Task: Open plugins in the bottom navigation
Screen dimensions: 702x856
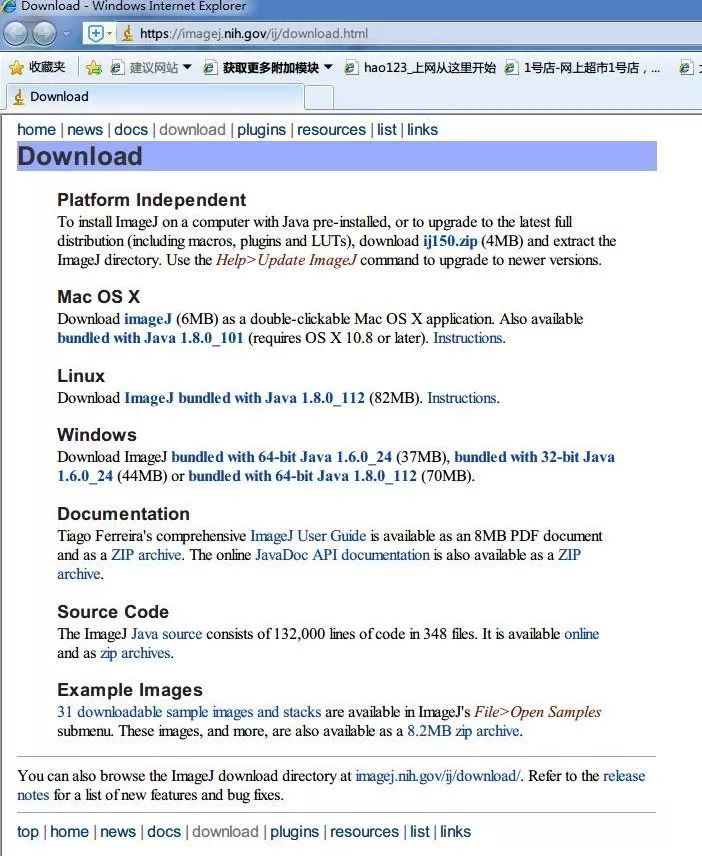Action: [294, 832]
